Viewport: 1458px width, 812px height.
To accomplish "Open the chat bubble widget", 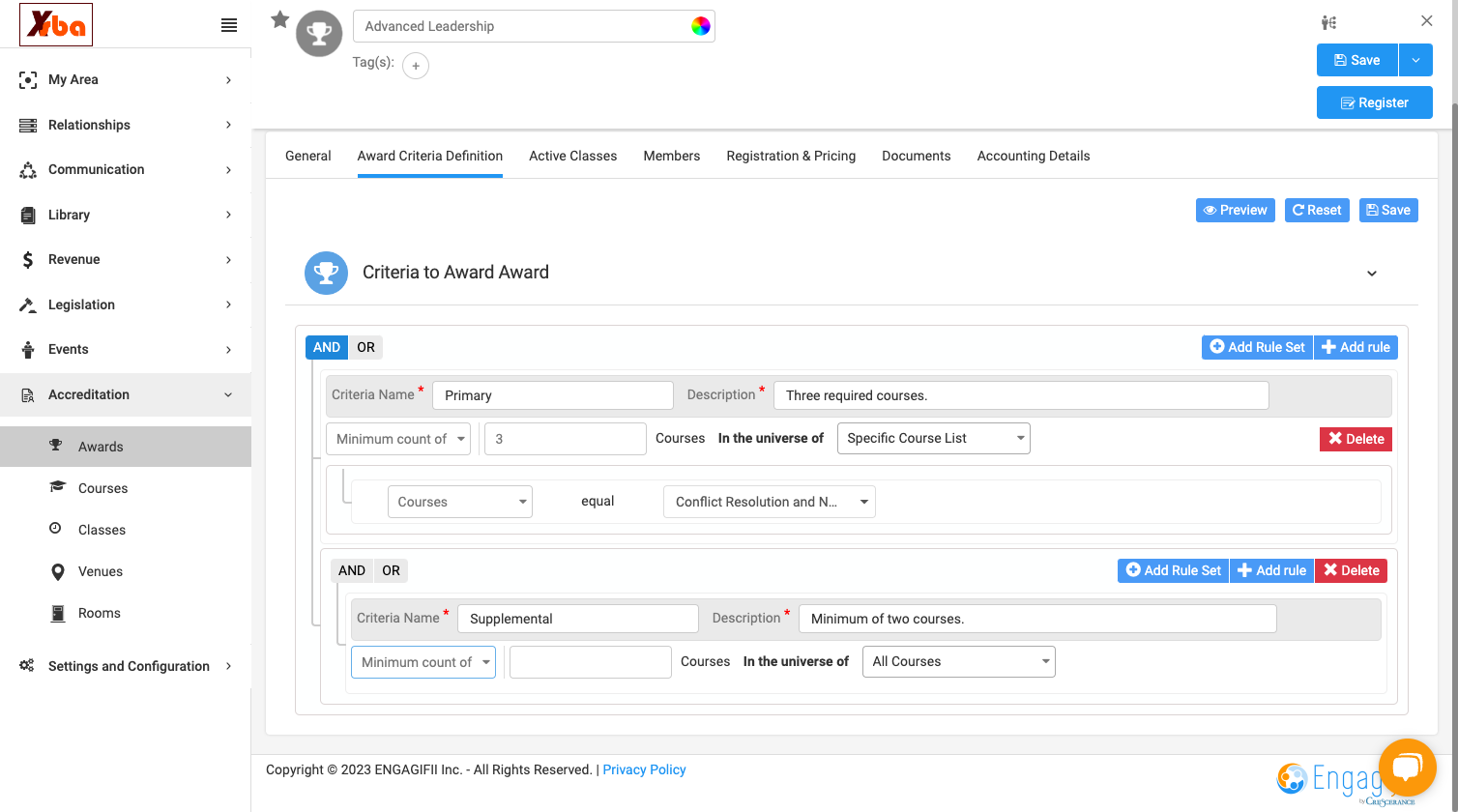I will (x=1408, y=768).
